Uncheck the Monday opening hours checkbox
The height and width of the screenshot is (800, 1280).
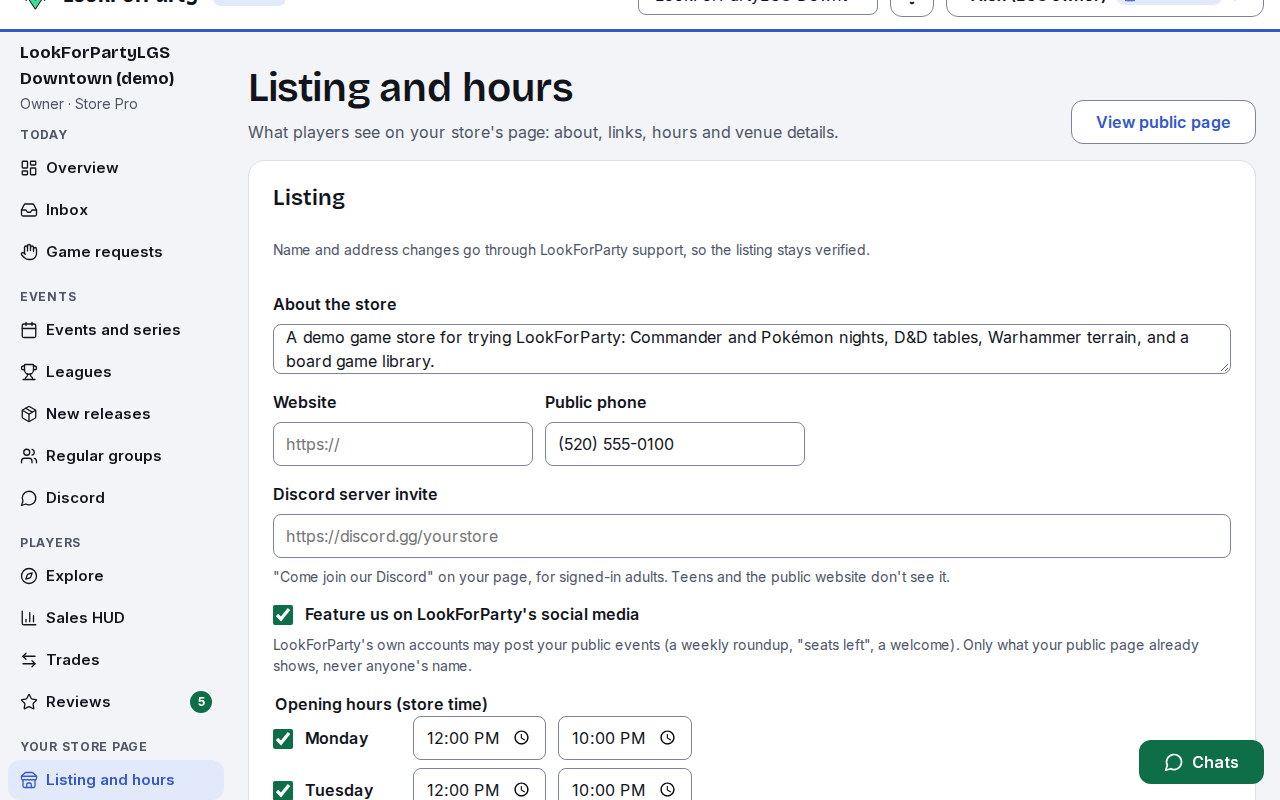tap(283, 738)
